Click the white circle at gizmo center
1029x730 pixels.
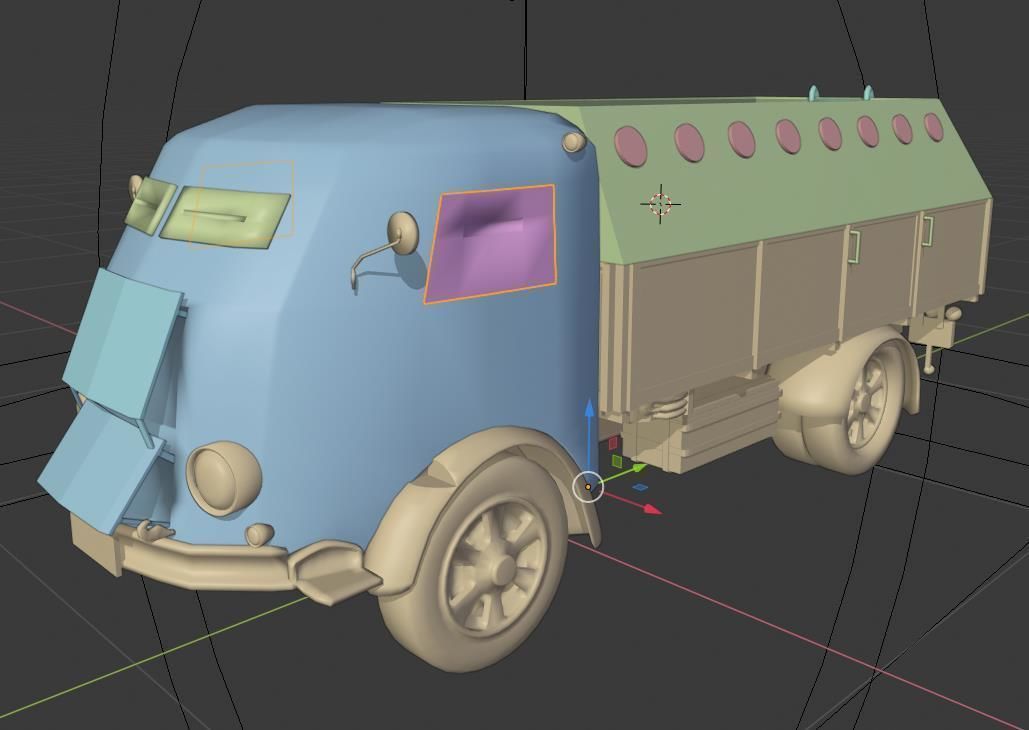(588, 486)
